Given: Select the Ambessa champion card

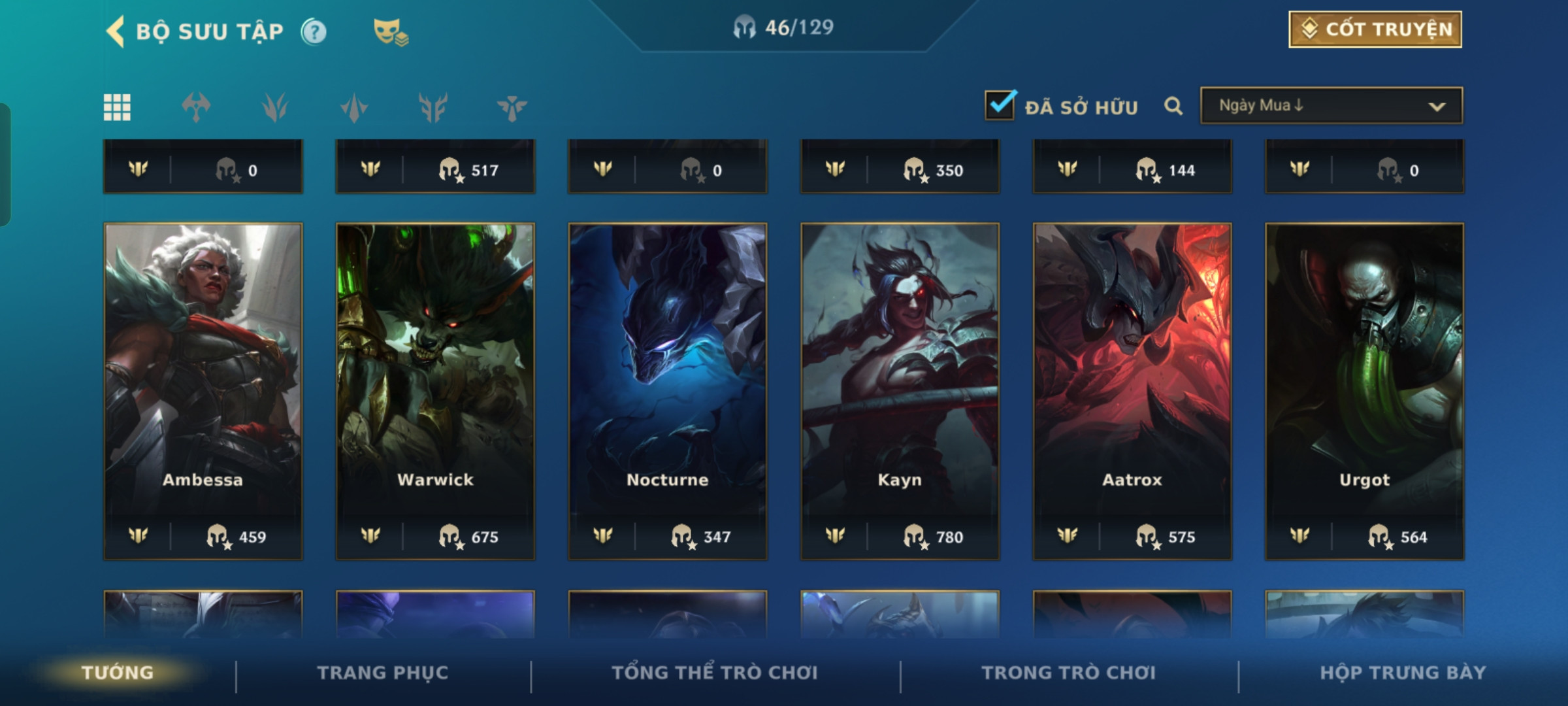Looking at the screenshot, I should click(203, 391).
